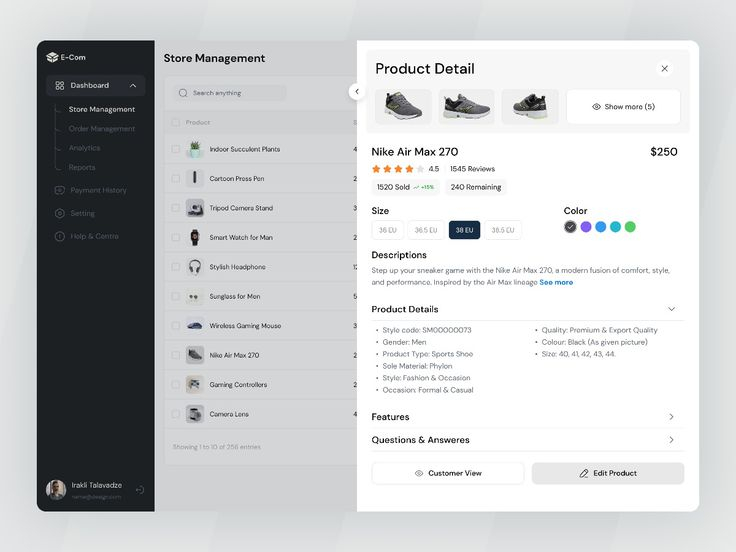Select the purple color swatch

(x=586, y=227)
